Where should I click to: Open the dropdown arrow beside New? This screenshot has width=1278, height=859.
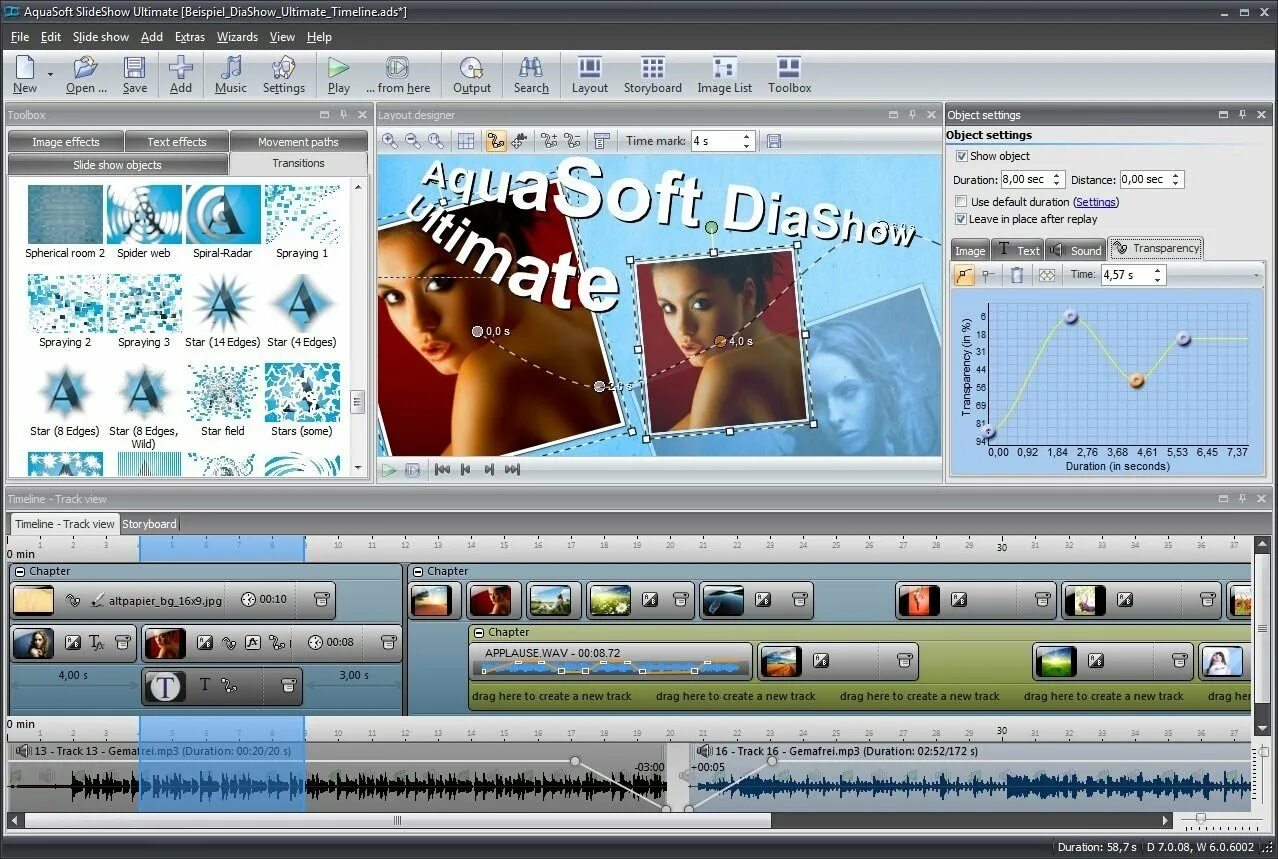[x=50, y=74]
